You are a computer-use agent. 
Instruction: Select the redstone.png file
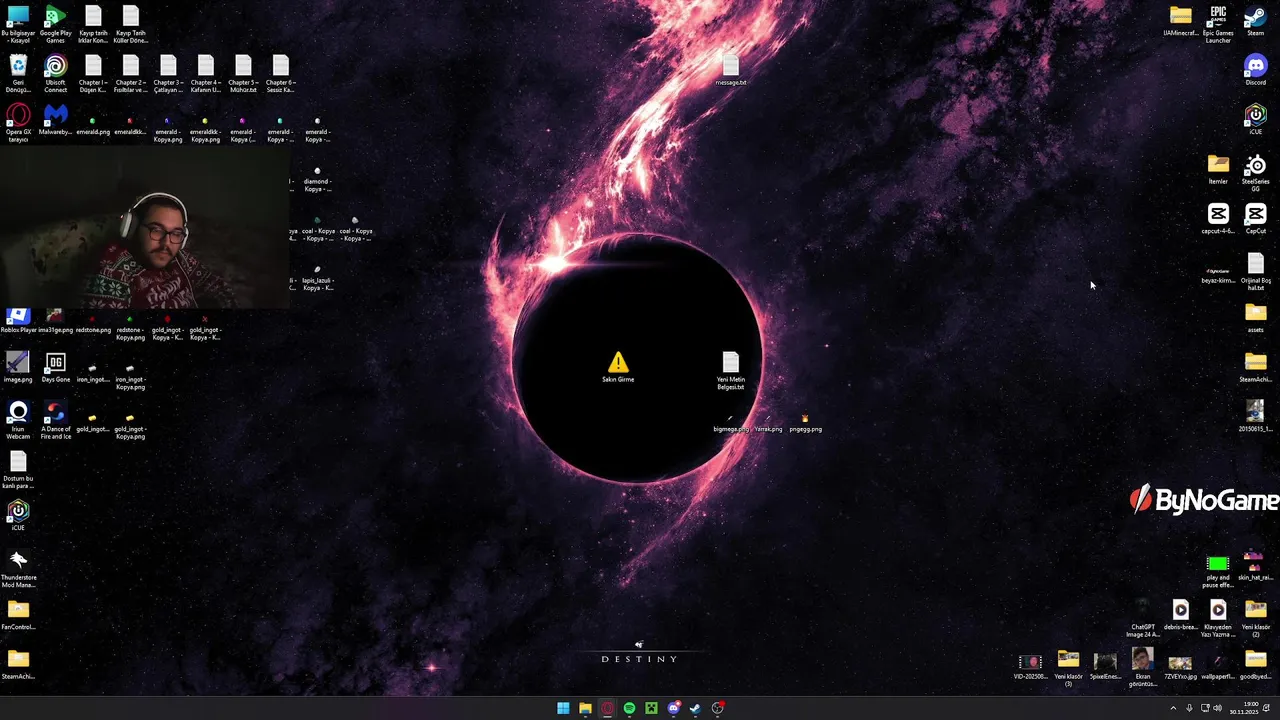[93, 323]
